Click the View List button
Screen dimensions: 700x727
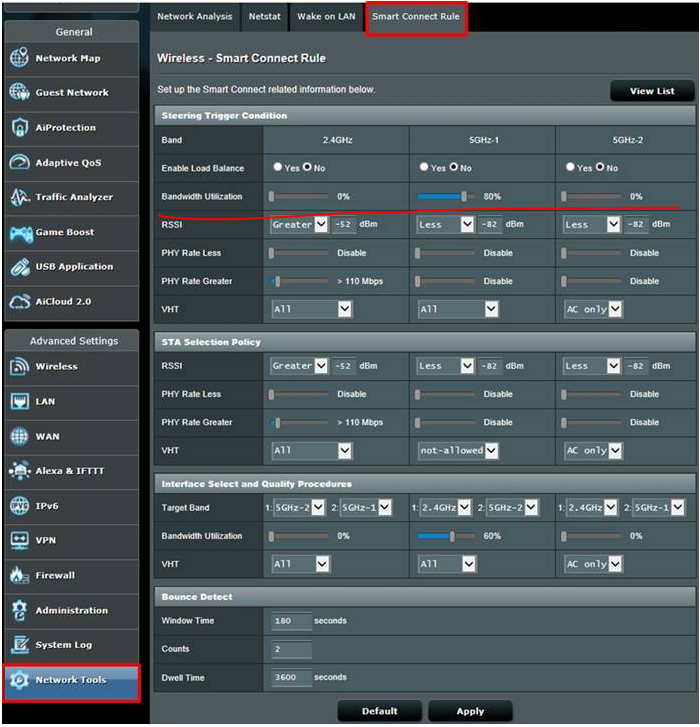[652, 91]
